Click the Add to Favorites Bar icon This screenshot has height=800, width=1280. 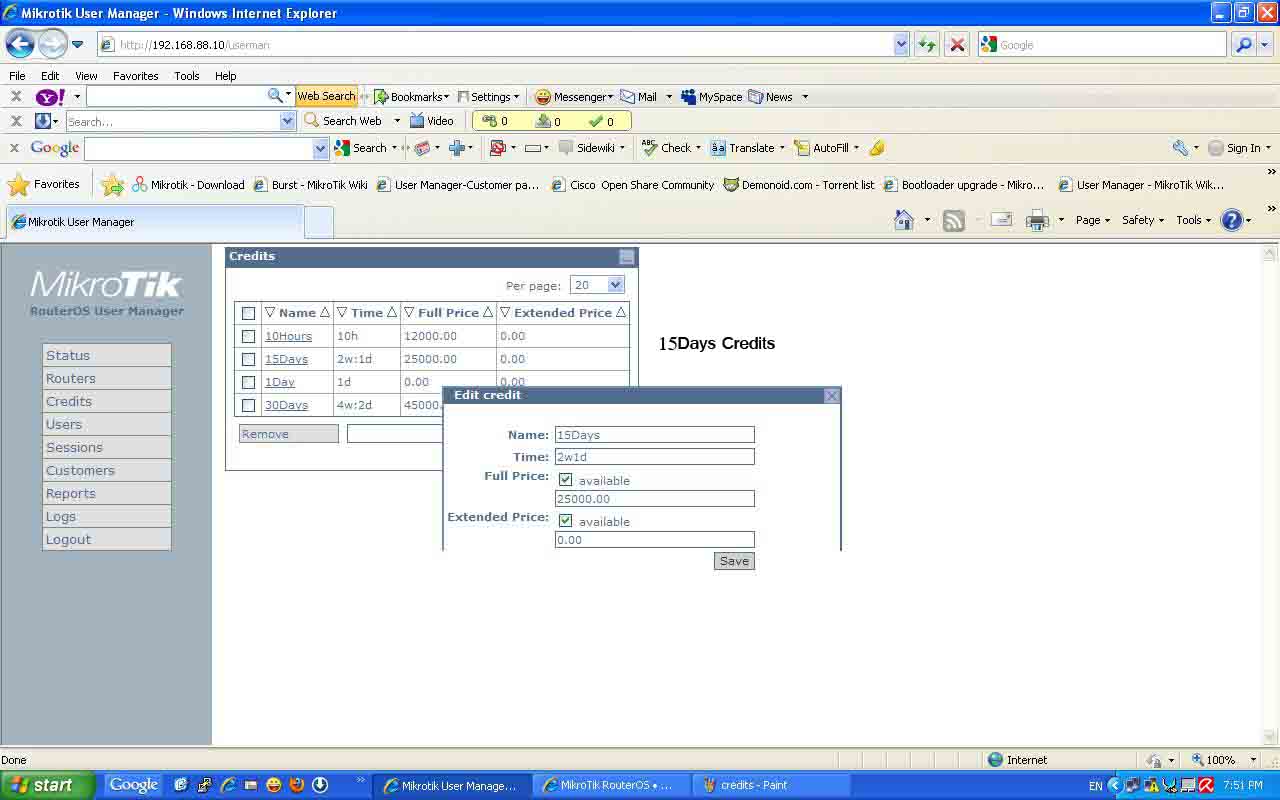113,185
